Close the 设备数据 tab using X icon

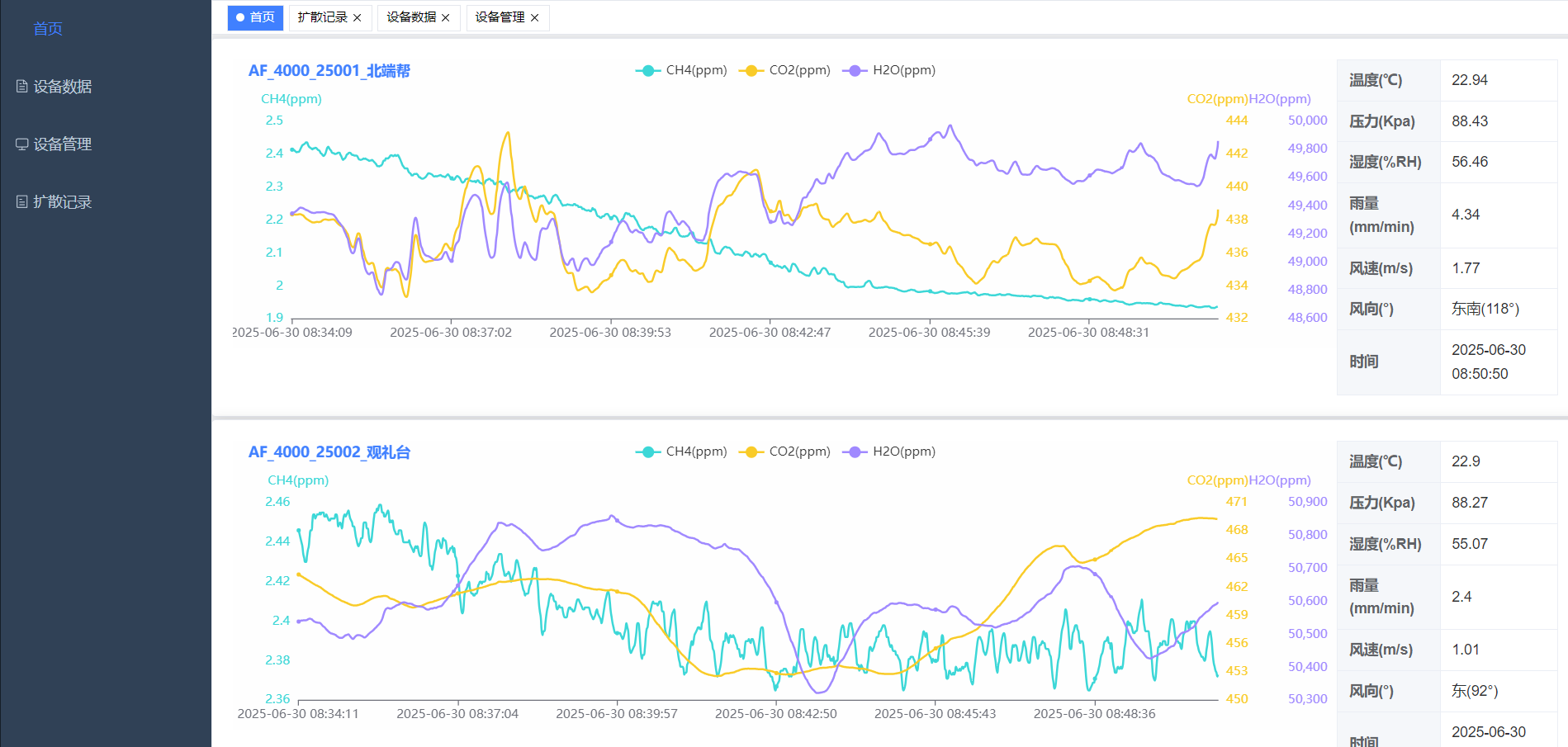(446, 17)
